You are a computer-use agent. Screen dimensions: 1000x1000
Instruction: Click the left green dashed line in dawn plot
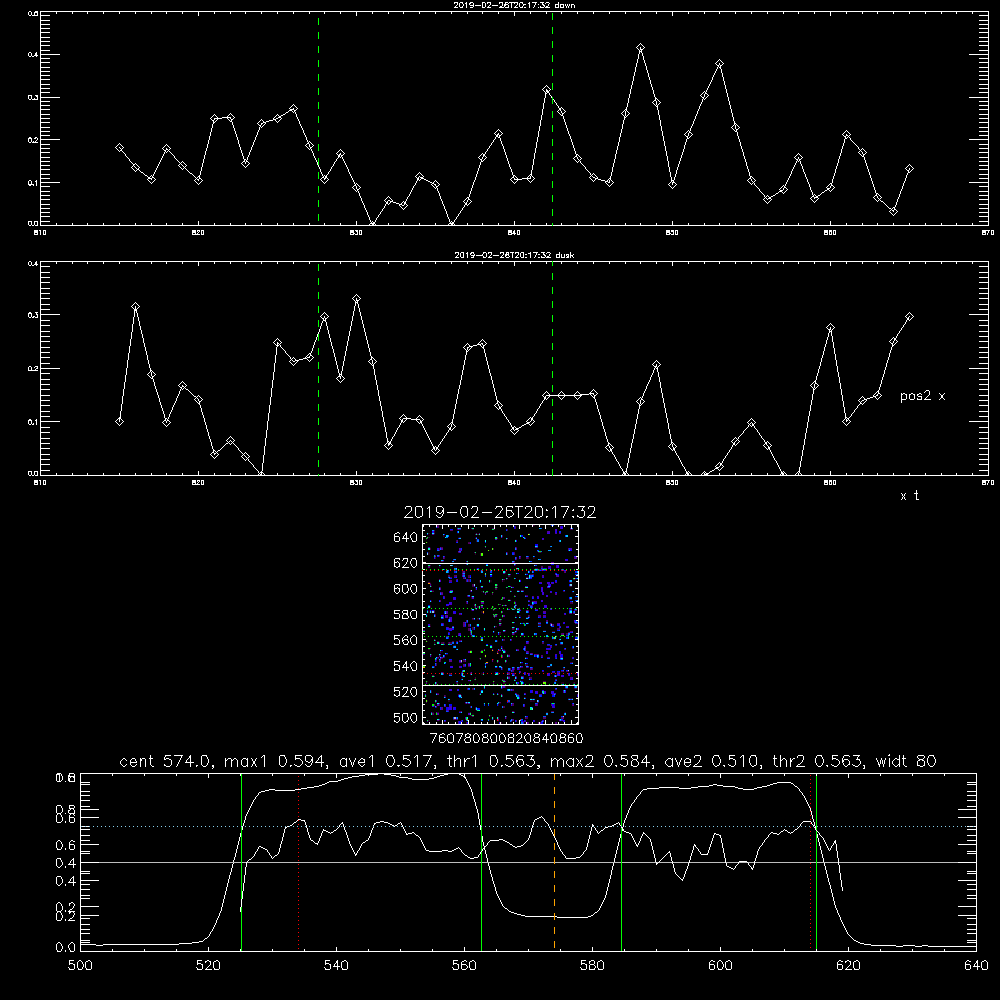click(x=318, y=118)
